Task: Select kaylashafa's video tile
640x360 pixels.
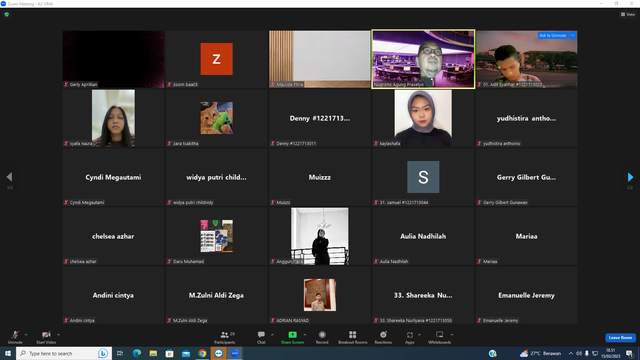Action: [x=423, y=118]
